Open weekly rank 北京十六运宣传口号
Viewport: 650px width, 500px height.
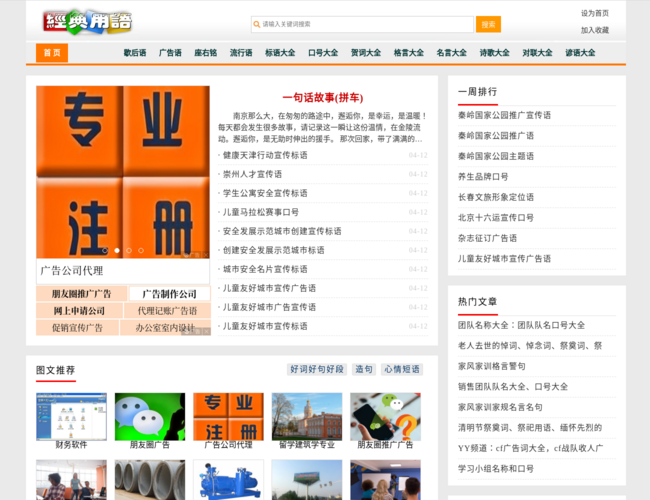click(x=496, y=218)
